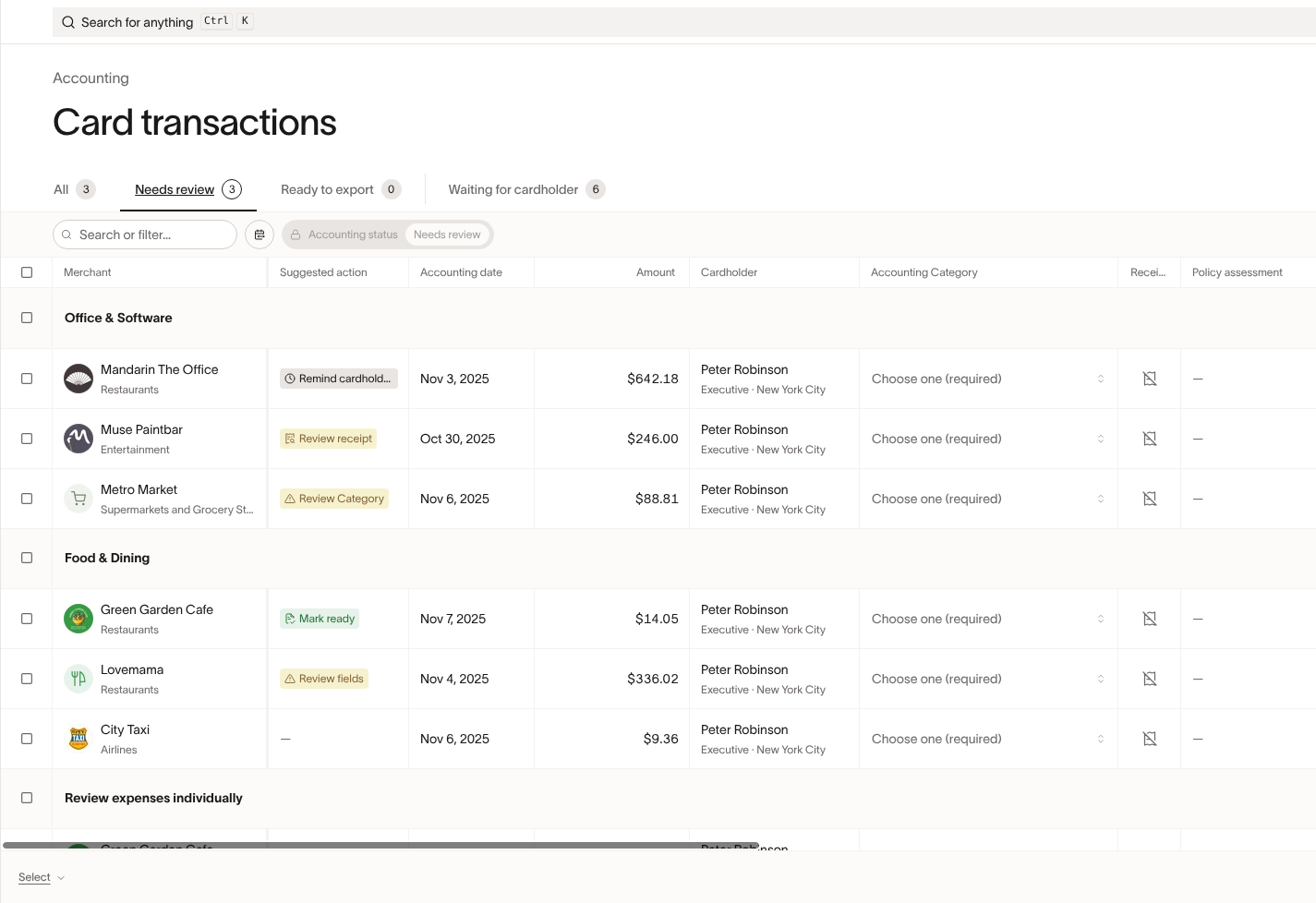Open the Select dropdown in bottom bar

(42, 877)
